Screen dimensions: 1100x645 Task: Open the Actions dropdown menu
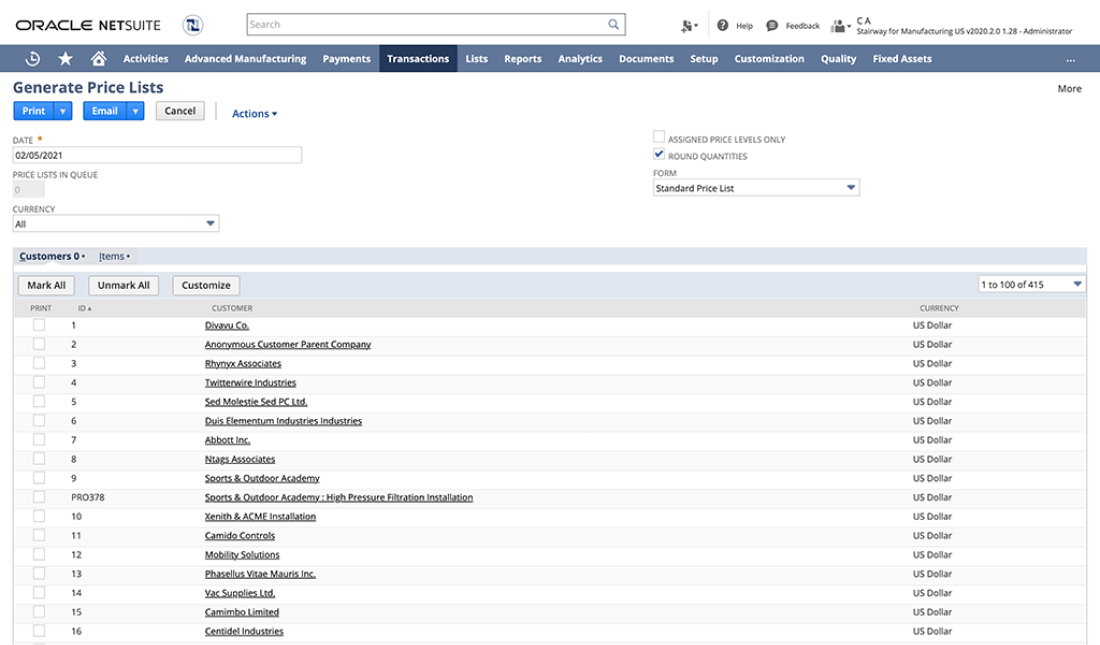(255, 113)
